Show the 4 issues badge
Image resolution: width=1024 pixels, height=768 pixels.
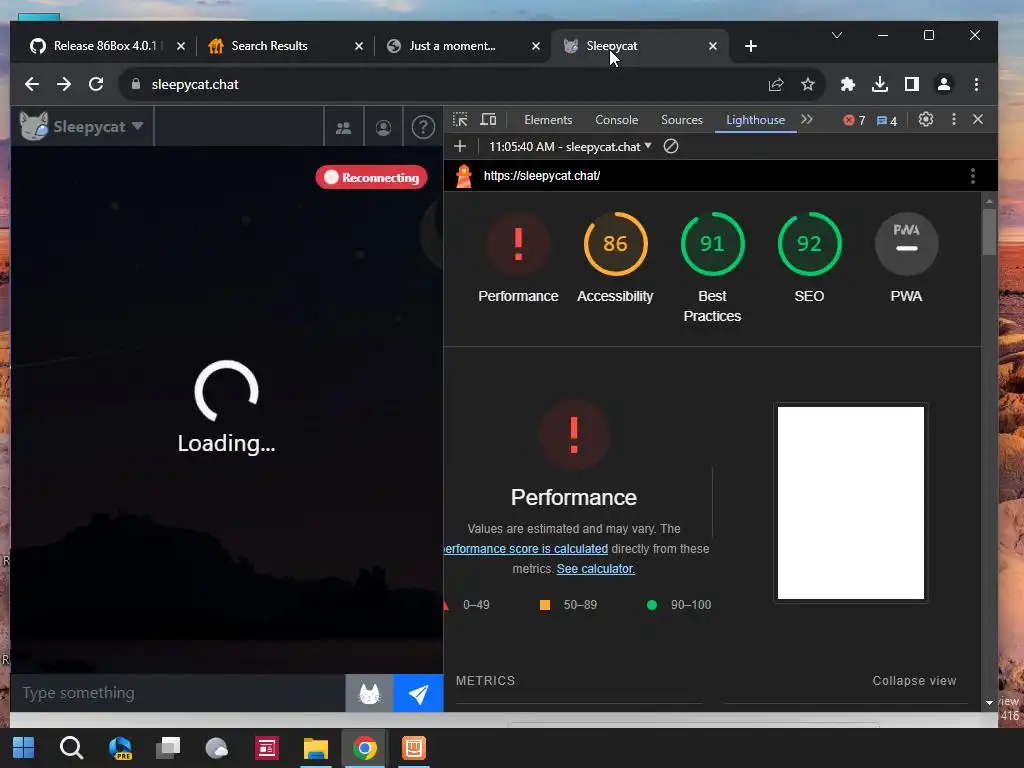886,120
